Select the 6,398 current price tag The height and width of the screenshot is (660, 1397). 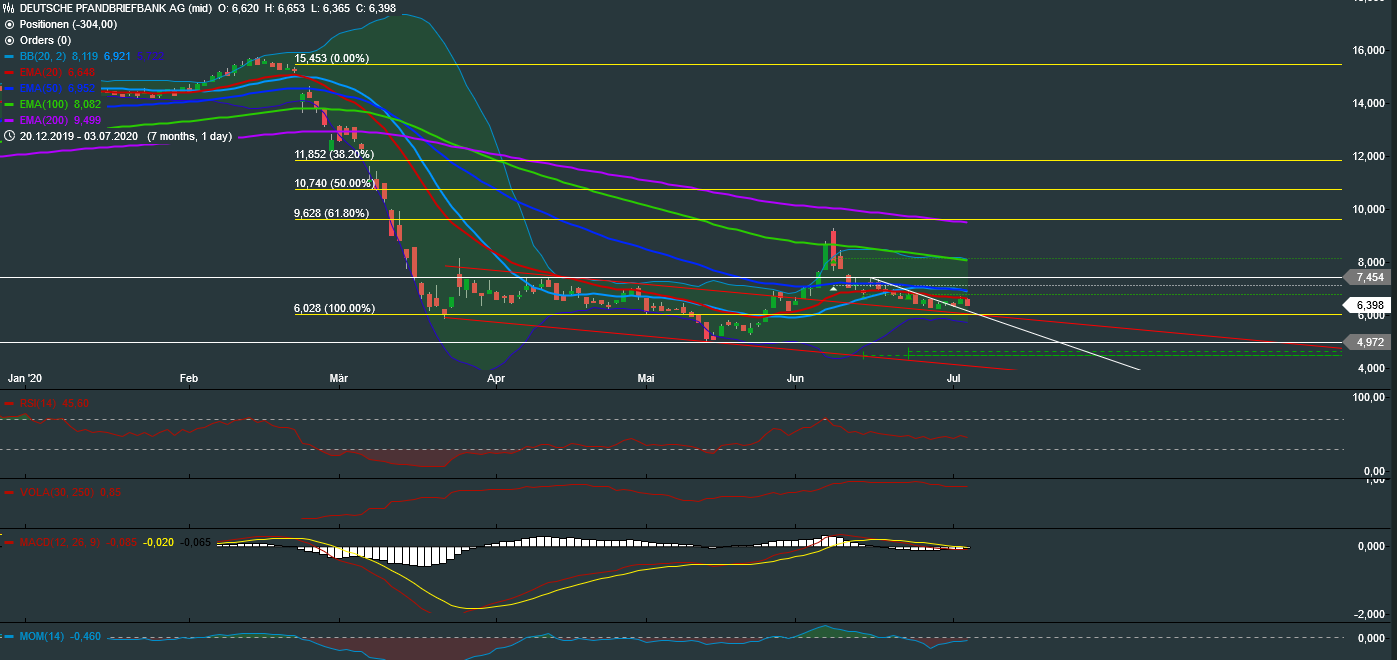(x=1365, y=304)
